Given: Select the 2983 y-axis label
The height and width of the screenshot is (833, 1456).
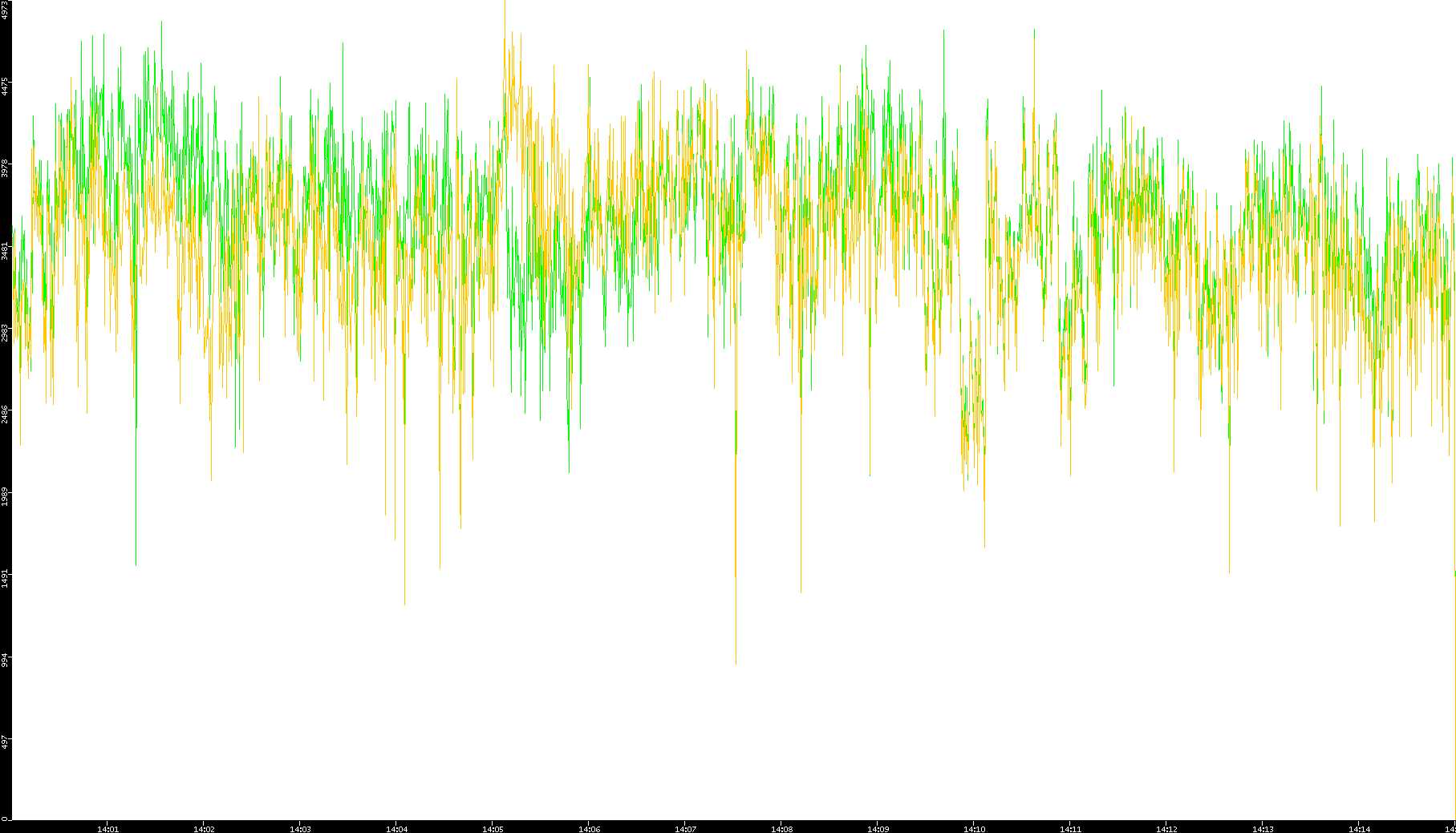Looking at the screenshot, I should coord(6,332).
